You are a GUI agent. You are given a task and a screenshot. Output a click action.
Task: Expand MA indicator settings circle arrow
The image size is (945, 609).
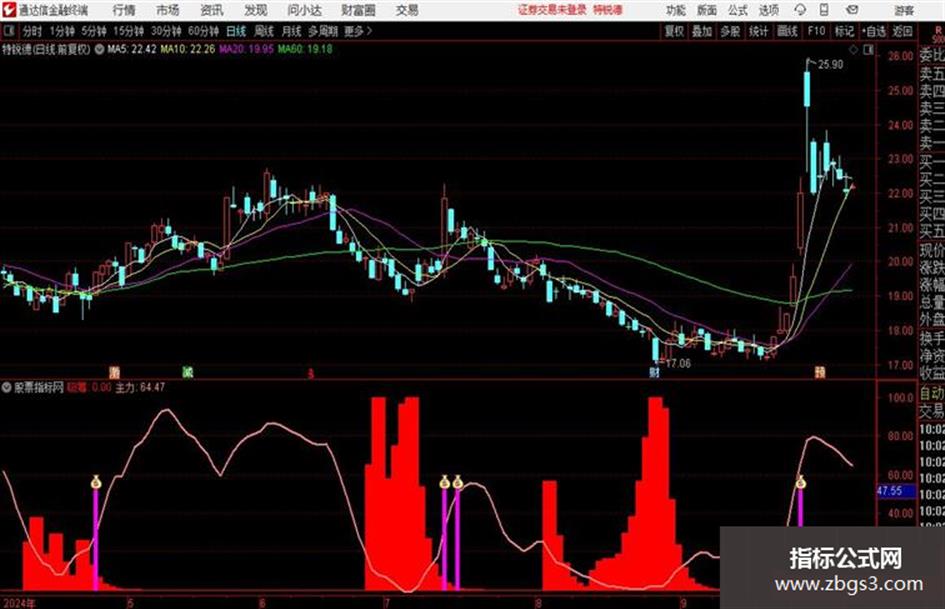click(x=99, y=49)
